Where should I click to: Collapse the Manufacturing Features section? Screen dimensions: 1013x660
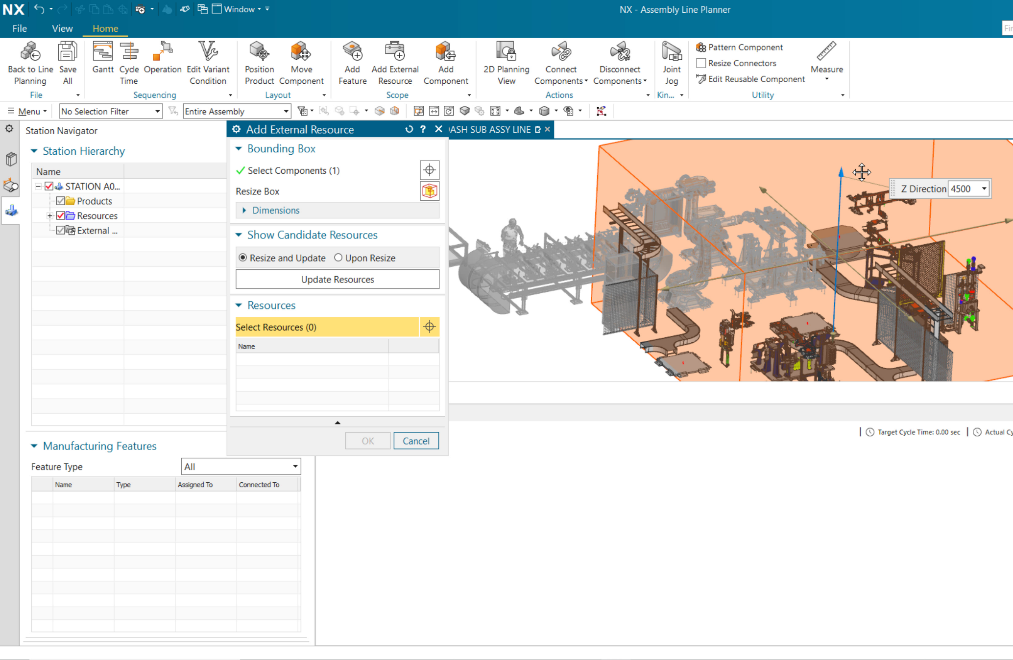tap(34, 446)
